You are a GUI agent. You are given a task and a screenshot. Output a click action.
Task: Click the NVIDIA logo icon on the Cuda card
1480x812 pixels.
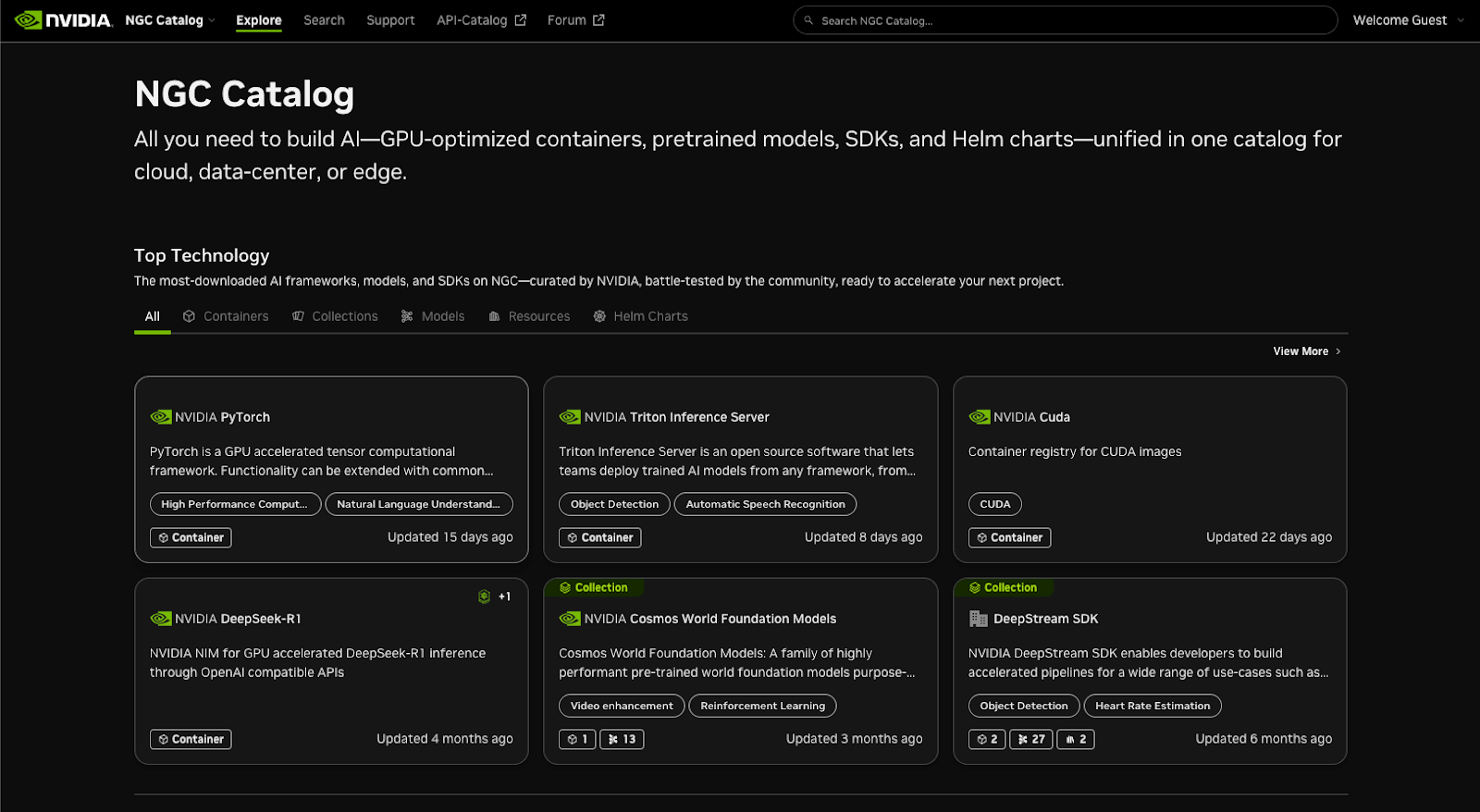[x=980, y=417]
